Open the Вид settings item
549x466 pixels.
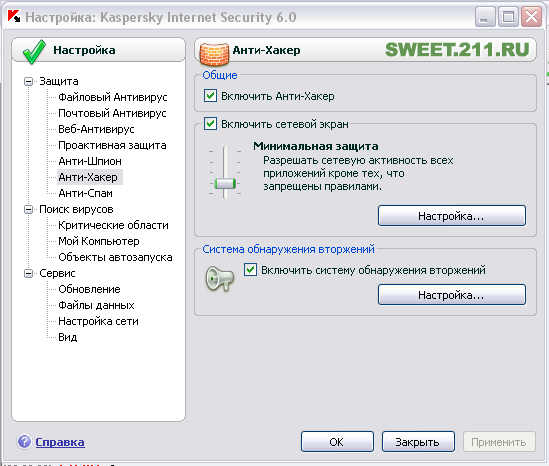point(68,337)
